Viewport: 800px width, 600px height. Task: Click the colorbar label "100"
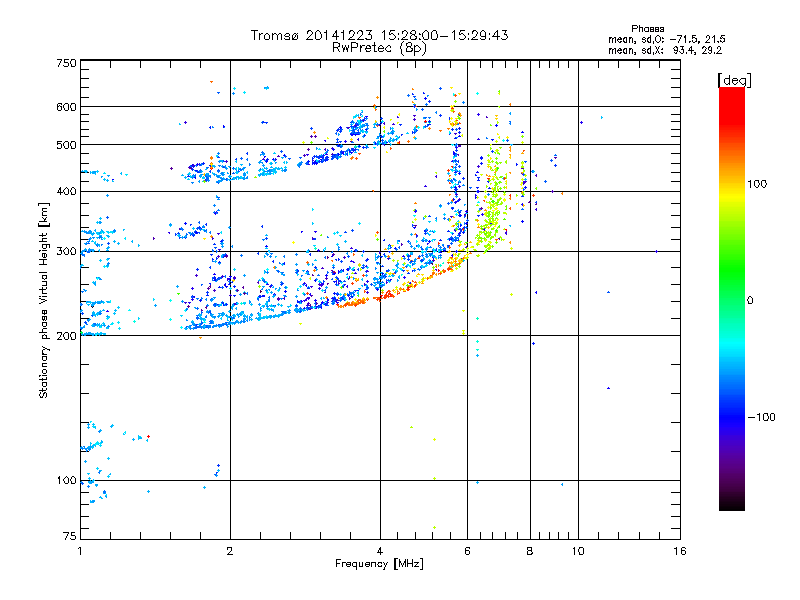(x=757, y=184)
